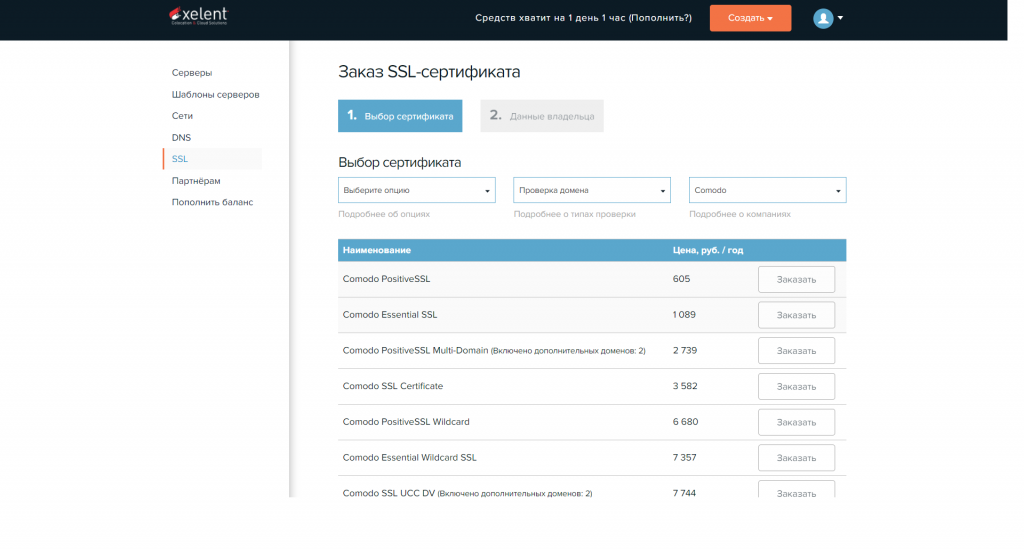Image resolution: width=1024 pixels, height=549 pixels.
Task: Click the Подробнее о типах проверки link
Action: 575,214
